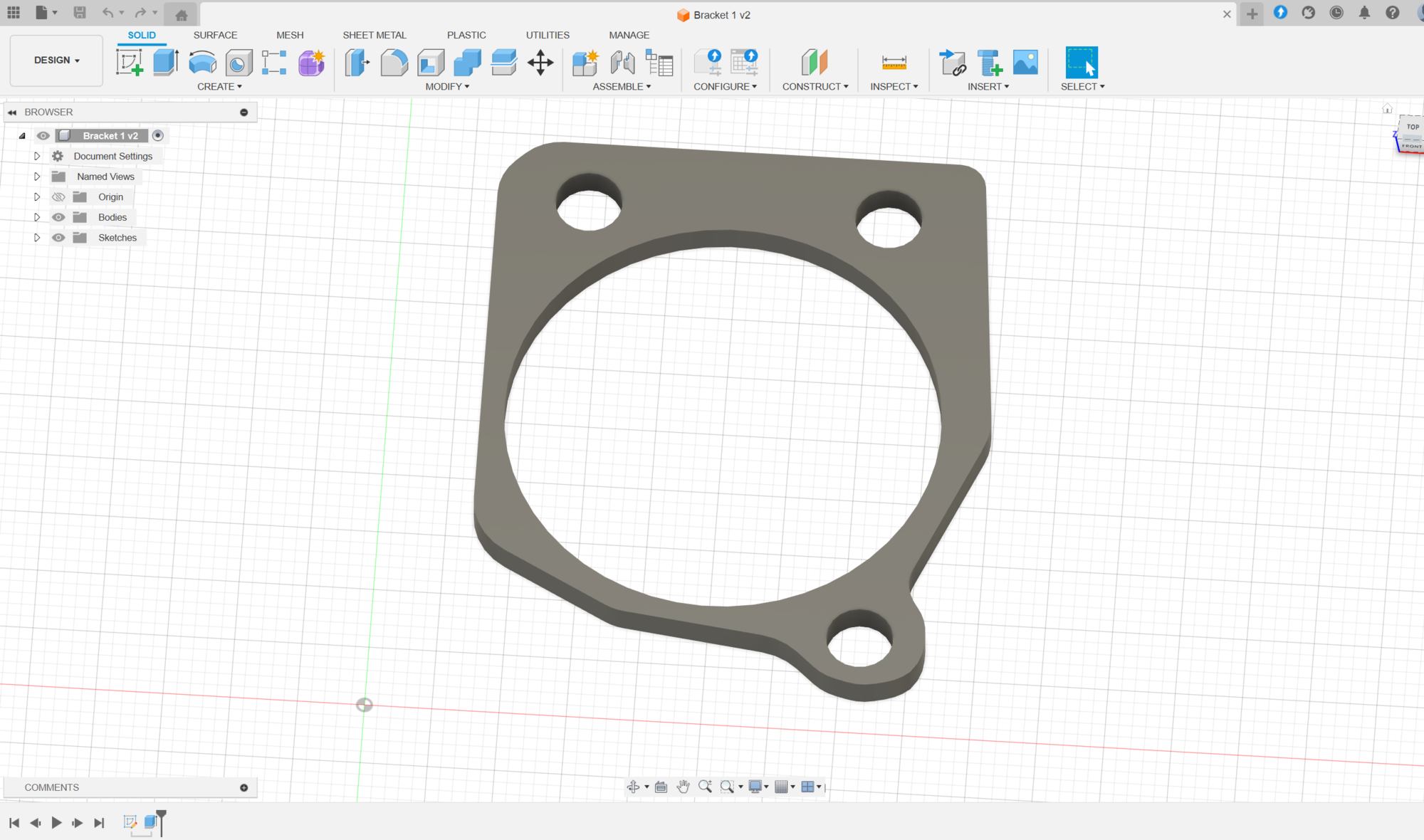The width and height of the screenshot is (1424, 840).
Task: Click the Measure tool icon
Action: (x=894, y=63)
